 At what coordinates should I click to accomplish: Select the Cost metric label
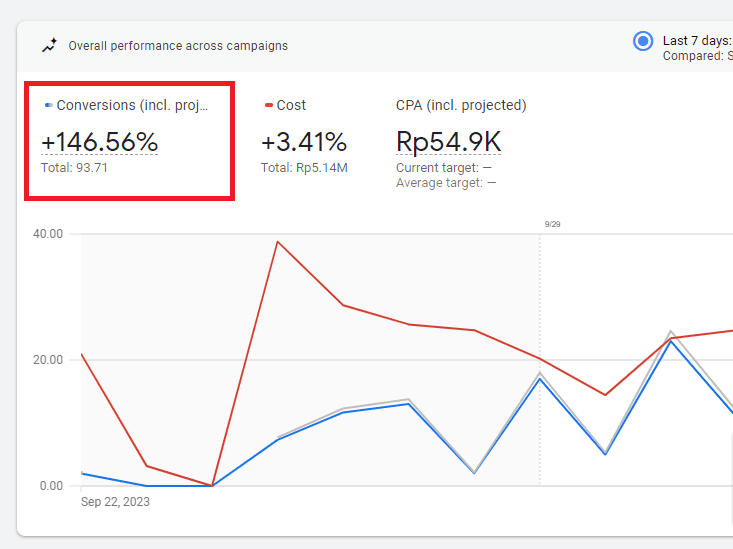pos(291,105)
